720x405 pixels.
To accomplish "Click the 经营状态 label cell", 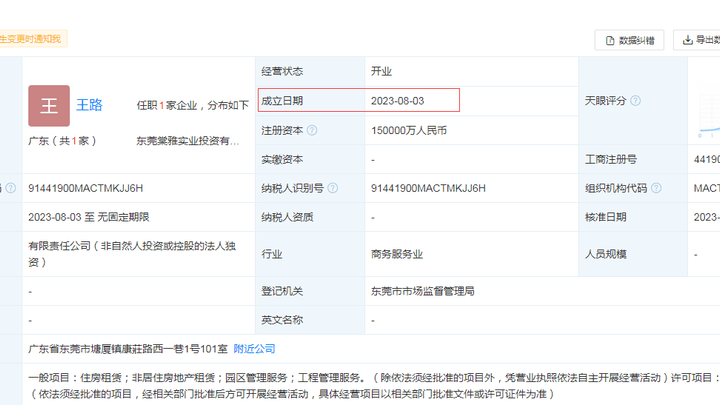I will click(x=310, y=72).
